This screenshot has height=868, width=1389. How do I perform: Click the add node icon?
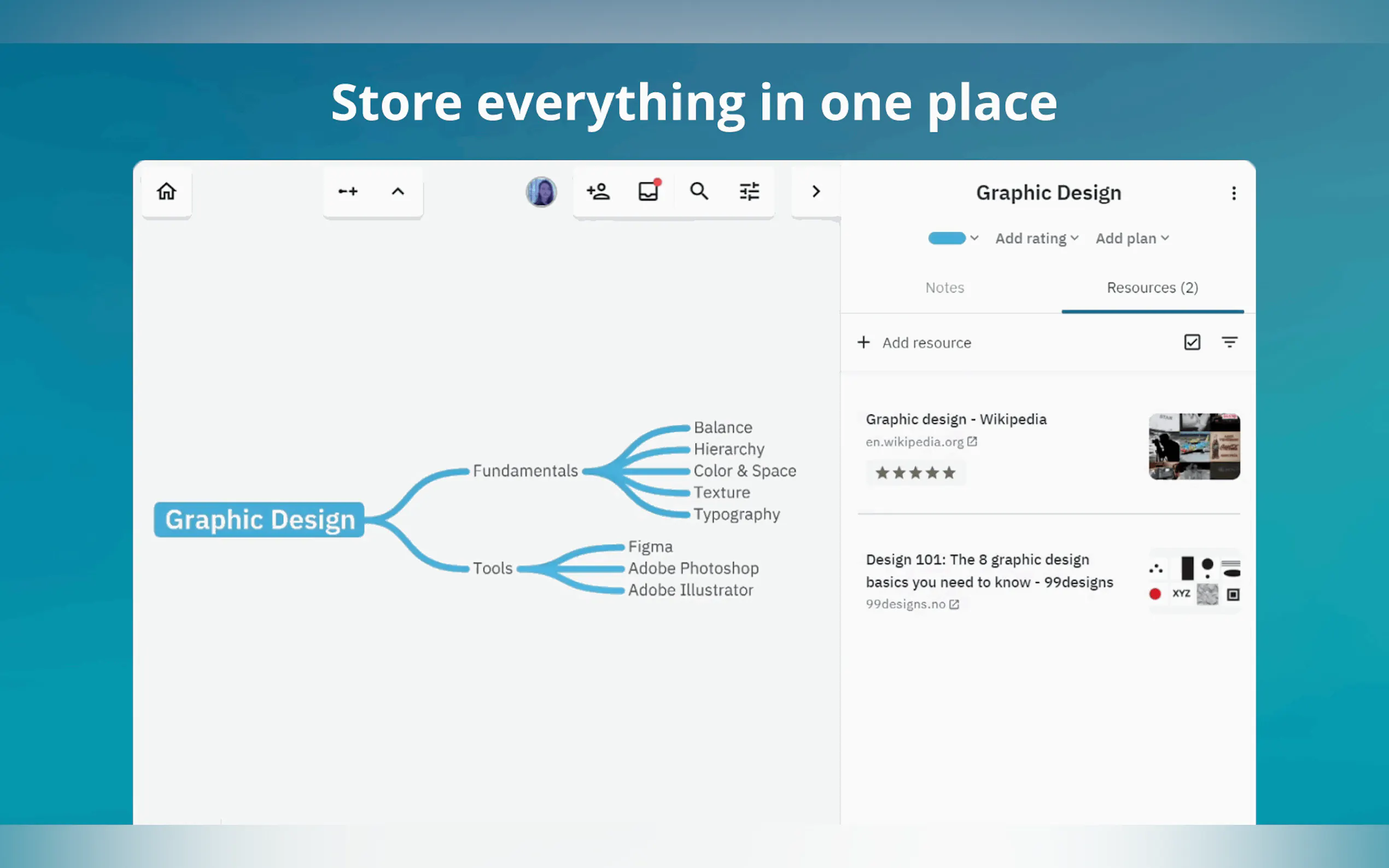348,191
